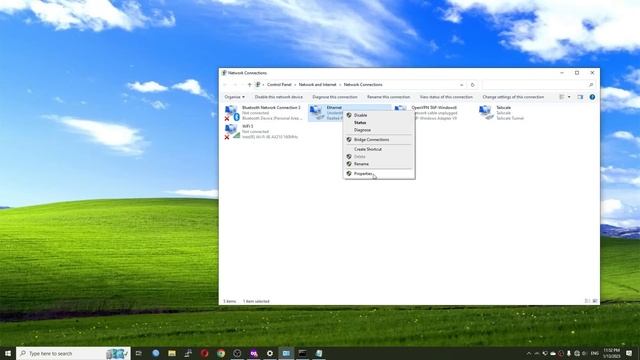Switch to the active Control Panel taskbar button

286,353
